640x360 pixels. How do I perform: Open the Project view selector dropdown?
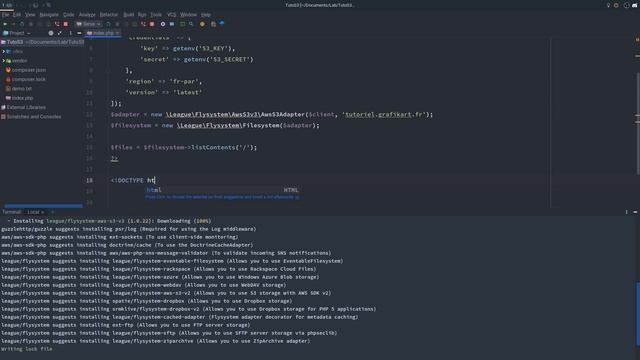pos(17,33)
